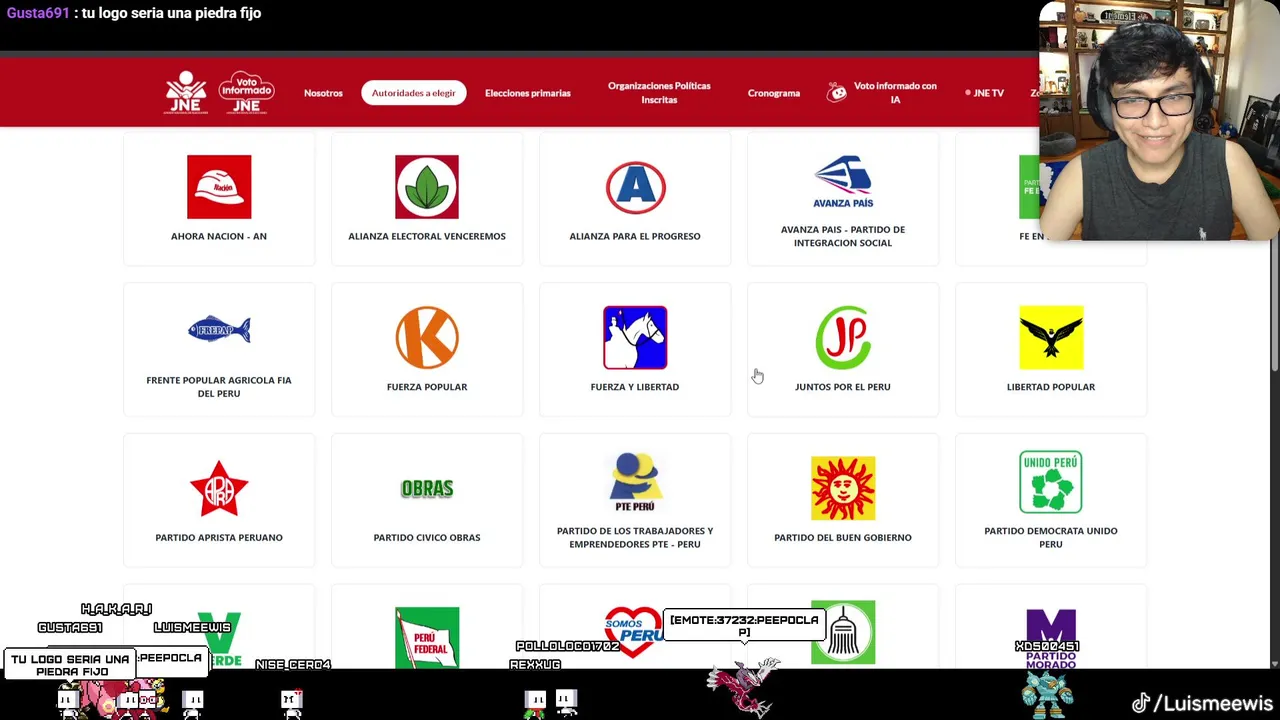Open the JNE TV link

tap(985, 93)
